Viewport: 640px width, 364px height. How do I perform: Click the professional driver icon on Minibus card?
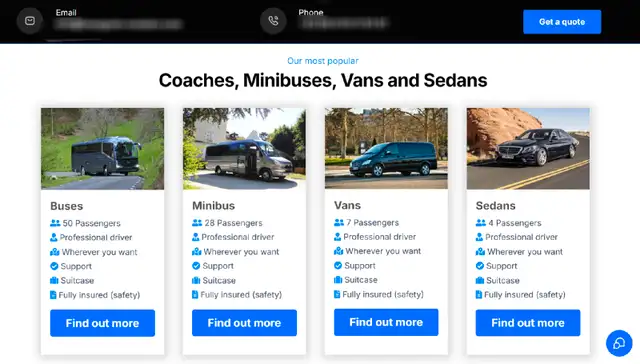tap(196, 237)
